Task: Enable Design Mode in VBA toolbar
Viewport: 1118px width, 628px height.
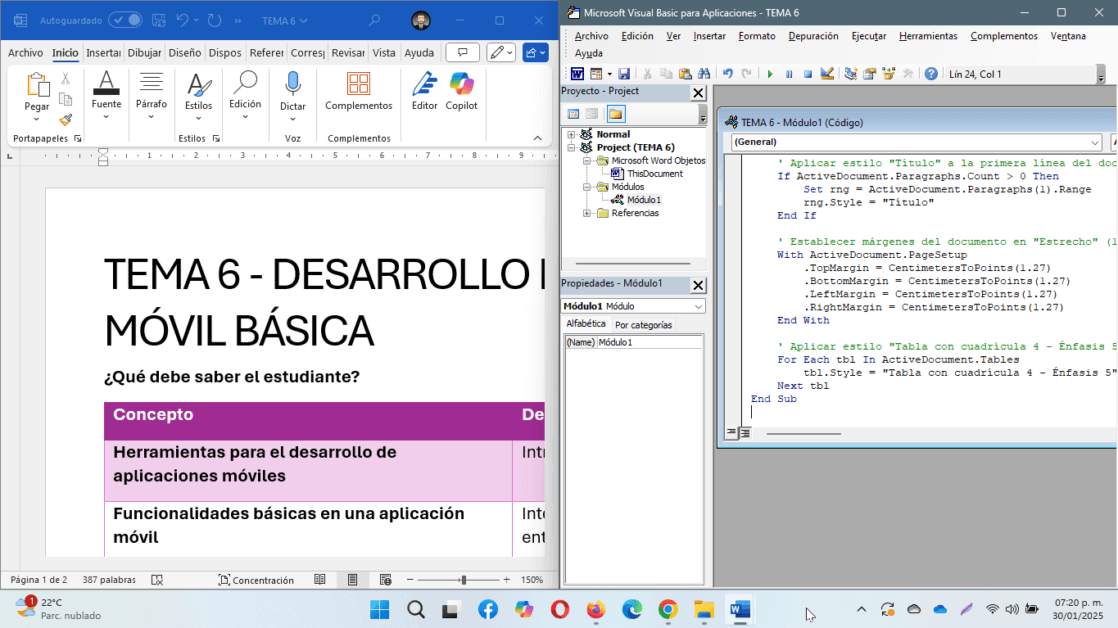Action: click(x=827, y=74)
